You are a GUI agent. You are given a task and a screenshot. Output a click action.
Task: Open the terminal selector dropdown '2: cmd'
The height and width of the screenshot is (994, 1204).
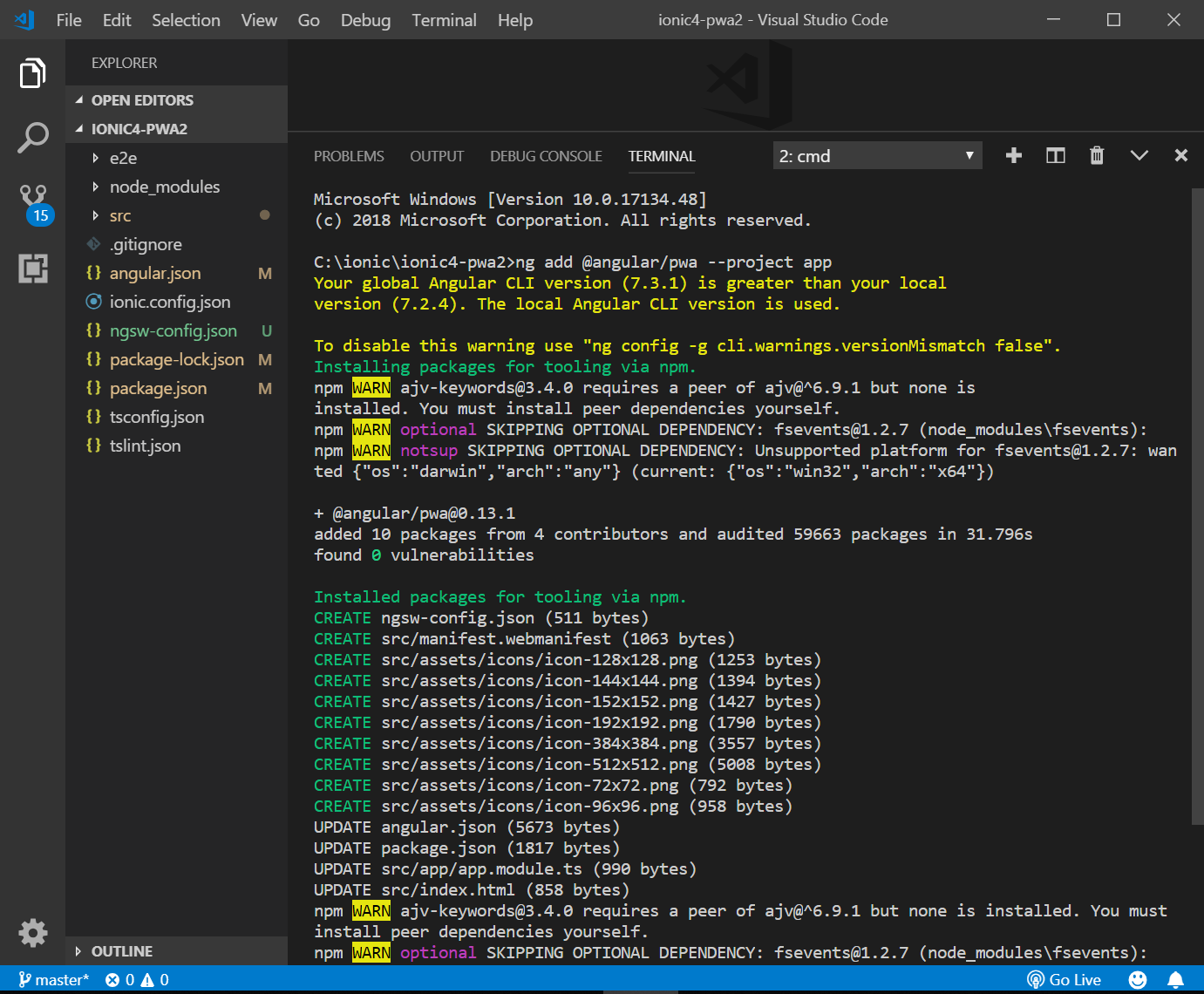(x=877, y=156)
